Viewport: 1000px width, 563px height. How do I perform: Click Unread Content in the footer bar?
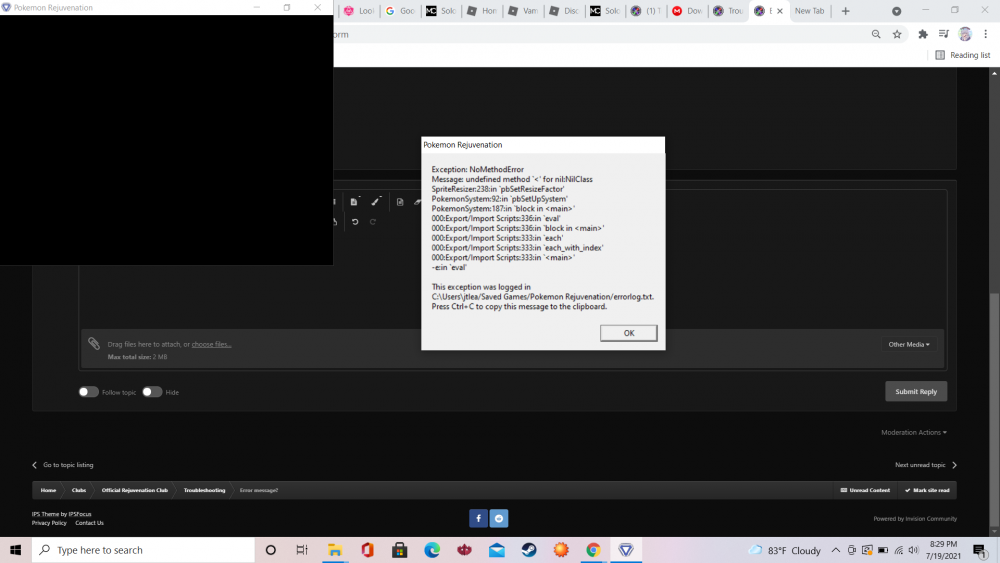point(865,490)
